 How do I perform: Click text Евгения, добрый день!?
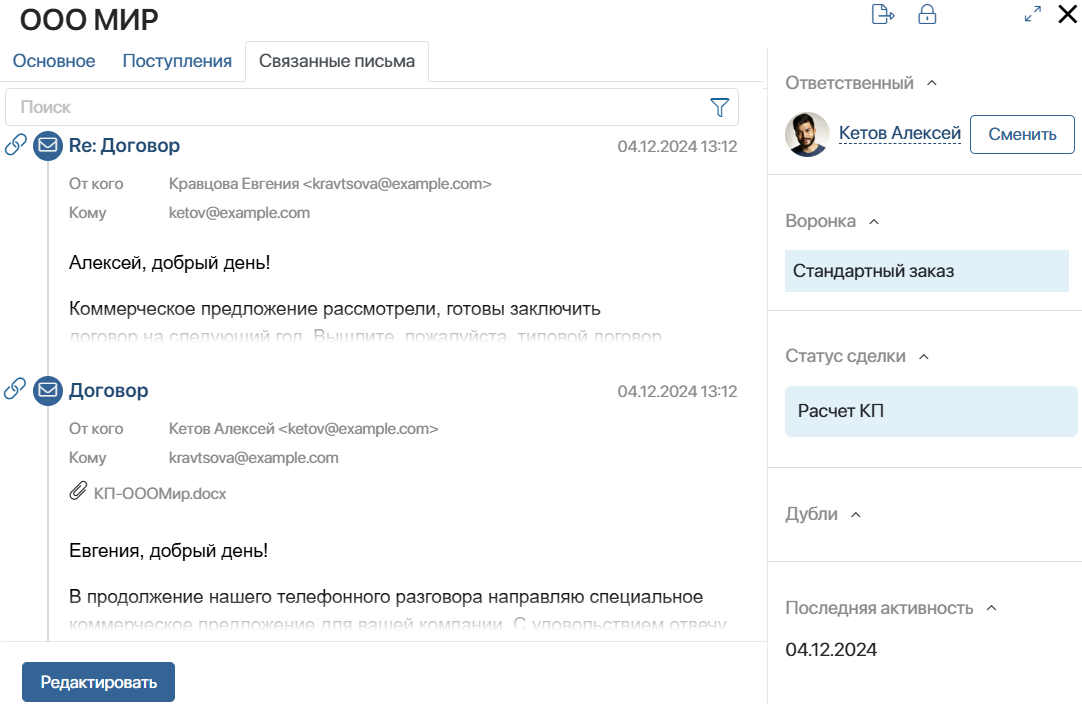pyautogui.click(x=168, y=551)
